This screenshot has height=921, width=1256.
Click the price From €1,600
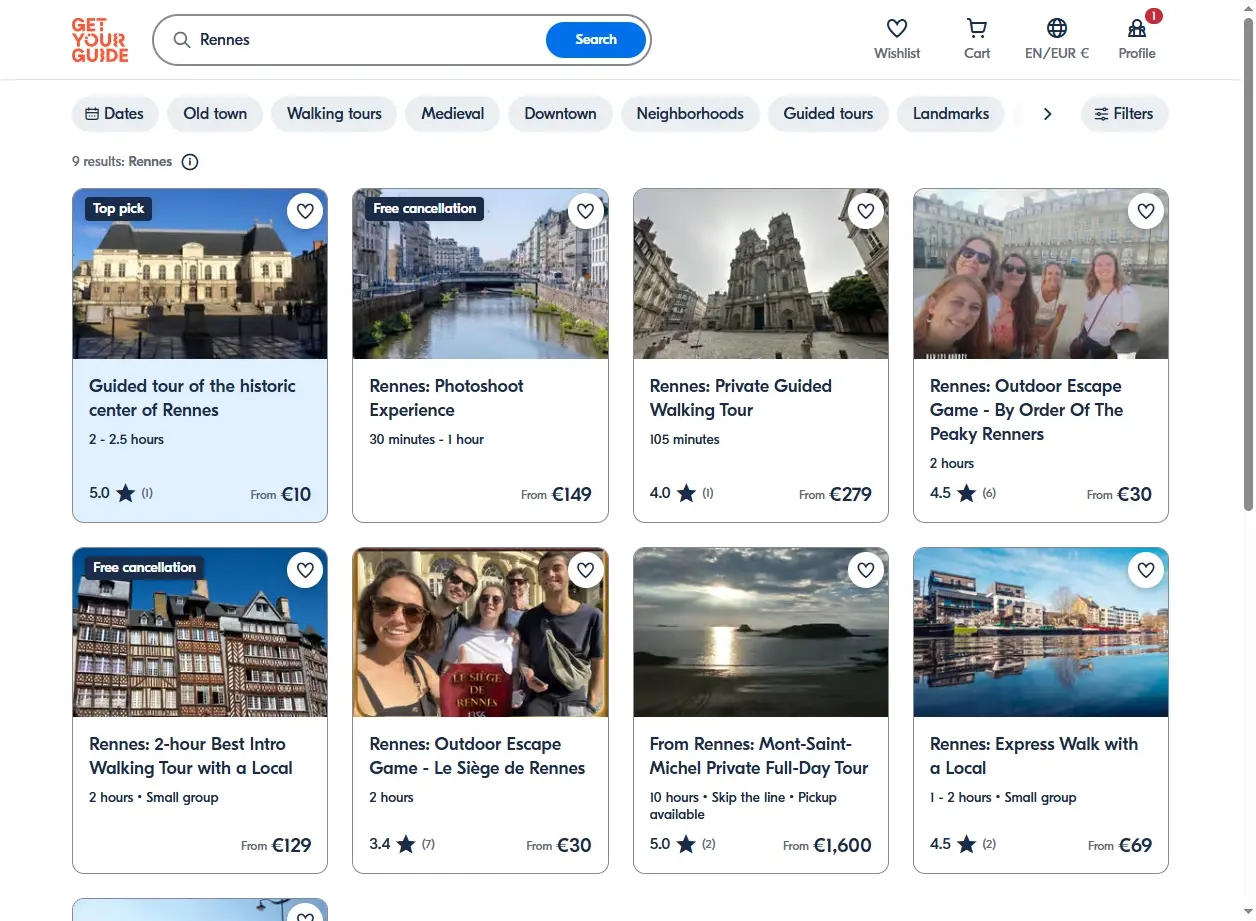[x=827, y=845]
